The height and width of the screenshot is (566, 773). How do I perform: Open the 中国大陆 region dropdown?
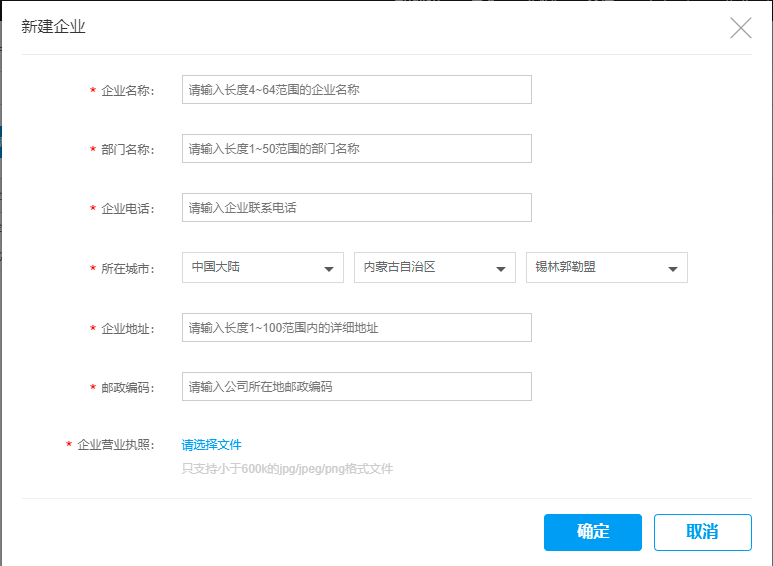point(263,268)
